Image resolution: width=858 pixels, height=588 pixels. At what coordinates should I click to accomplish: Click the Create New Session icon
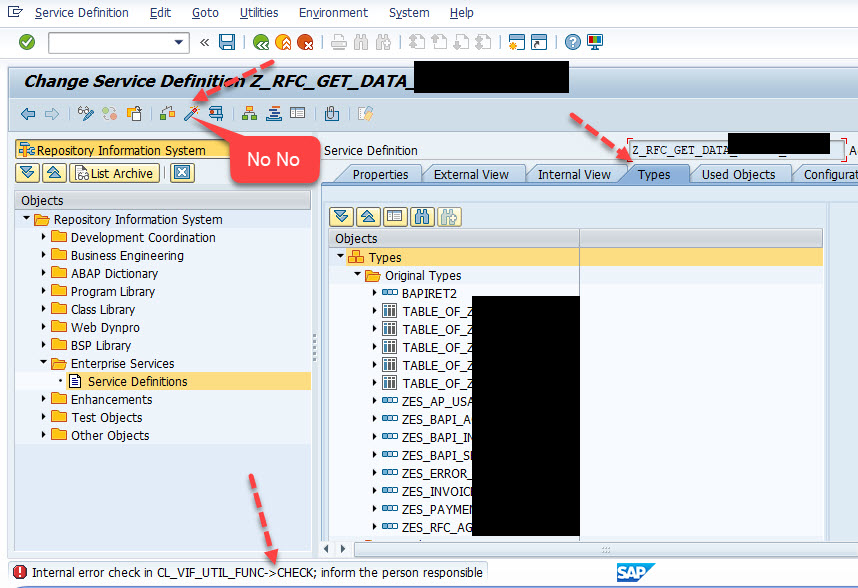517,42
